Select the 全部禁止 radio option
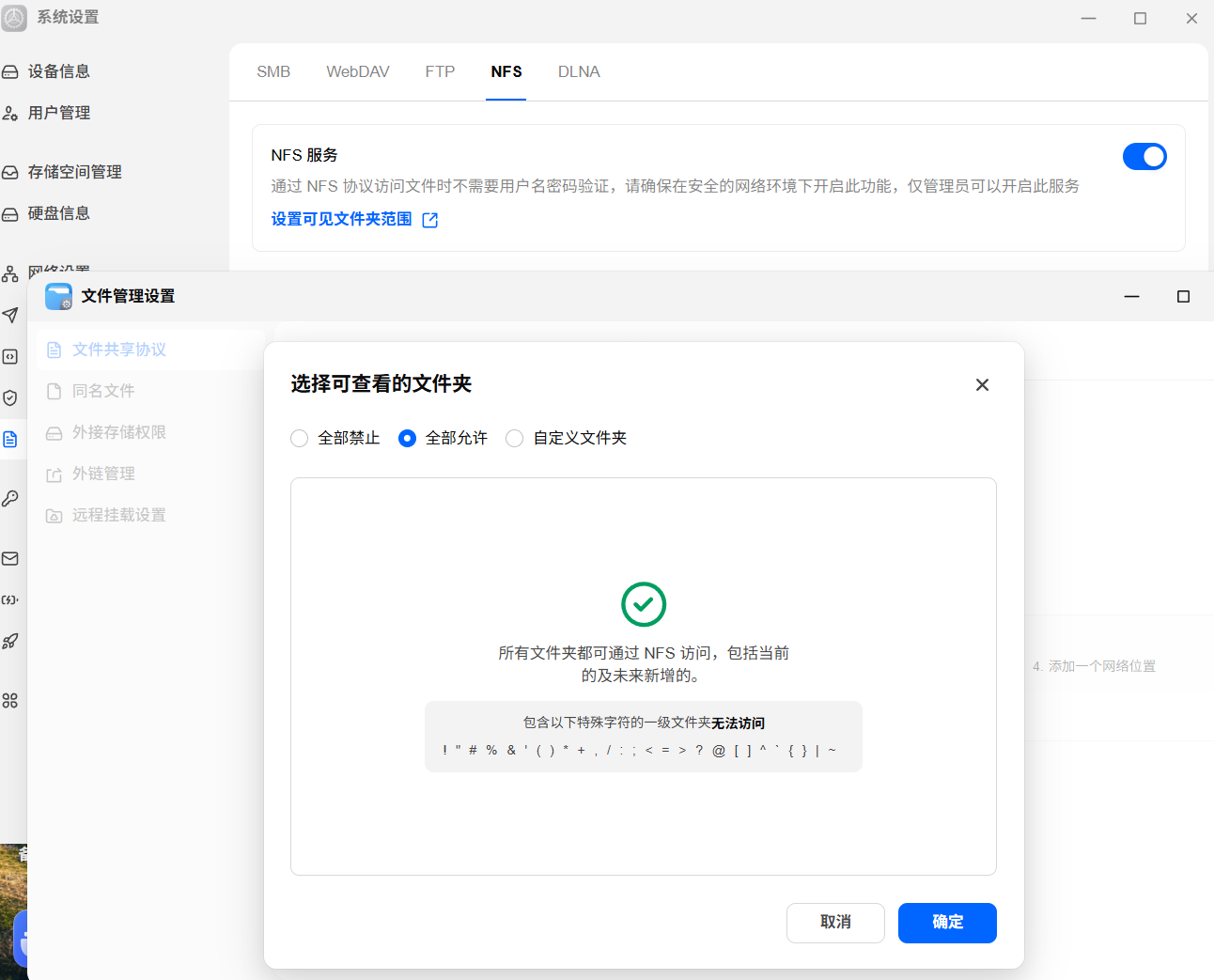 [300, 438]
